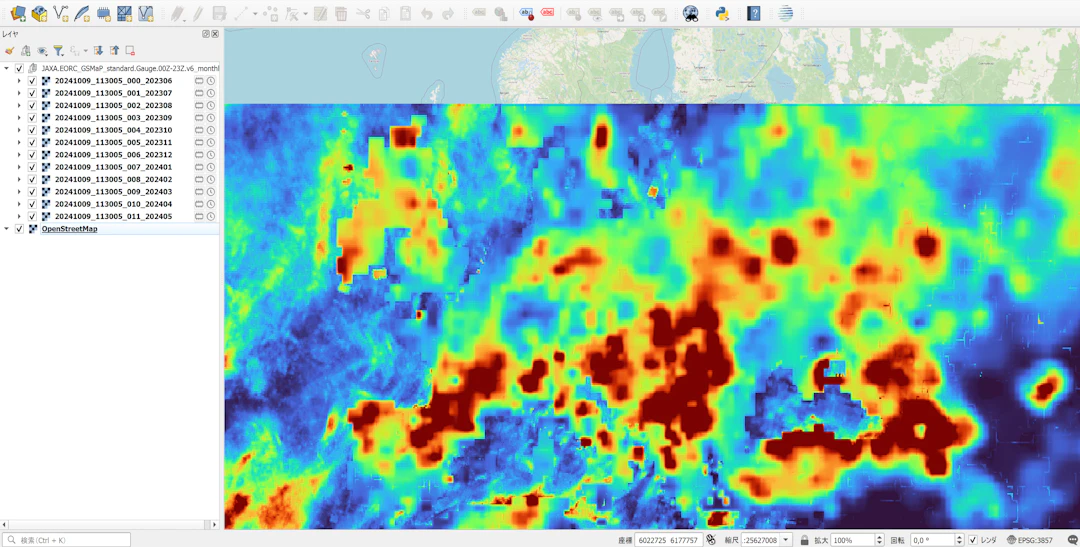Toggle the render checkbox in status bar
1080x547 pixels.
pos(973,540)
